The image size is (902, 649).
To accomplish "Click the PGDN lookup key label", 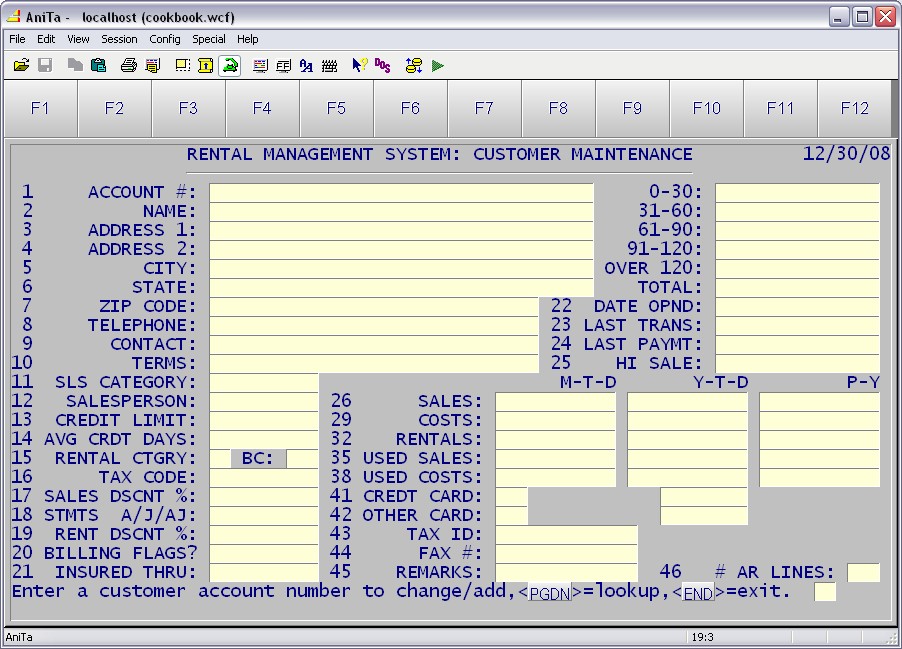I will point(549,593).
